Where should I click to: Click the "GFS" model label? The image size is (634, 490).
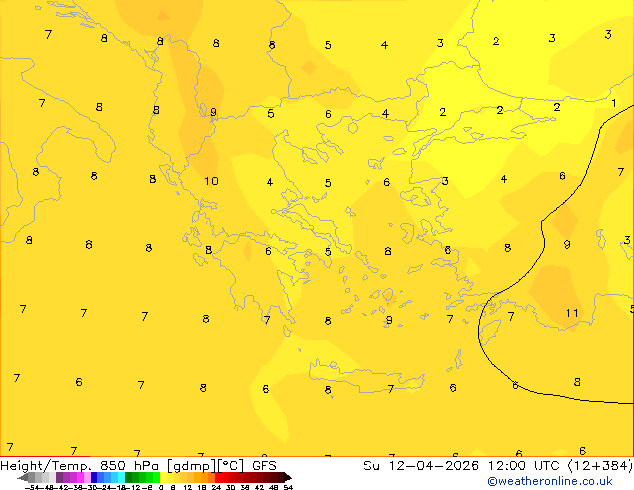pyautogui.click(x=264, y=466)
